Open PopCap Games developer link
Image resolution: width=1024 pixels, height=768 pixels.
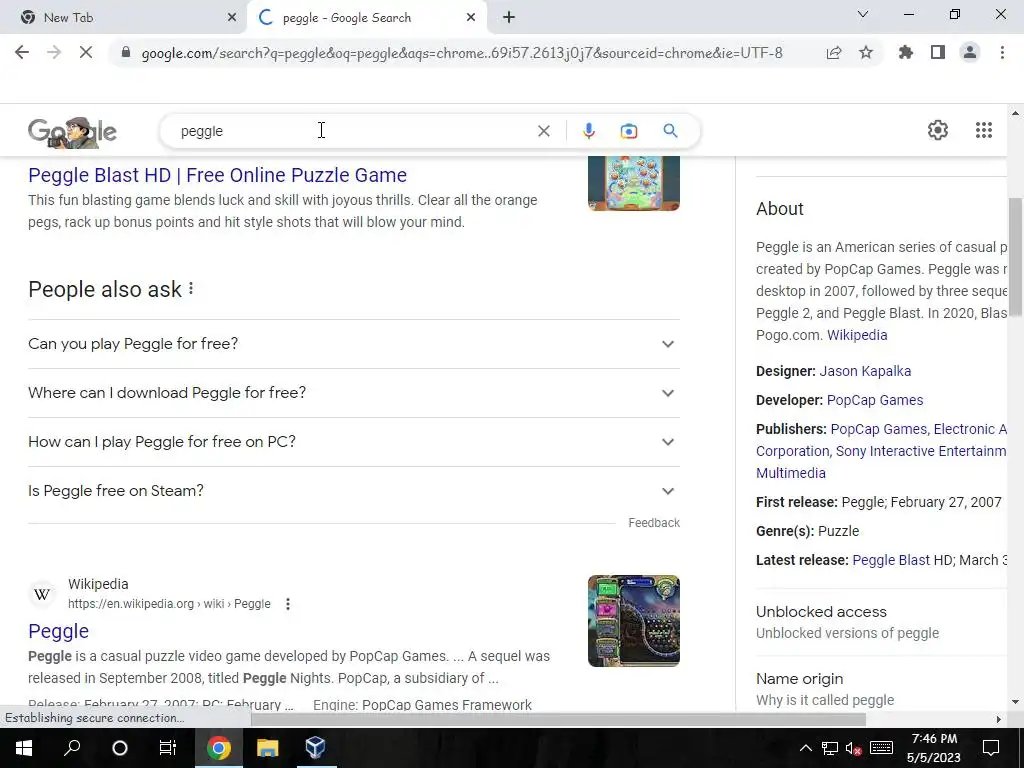[x=874, y=400]
